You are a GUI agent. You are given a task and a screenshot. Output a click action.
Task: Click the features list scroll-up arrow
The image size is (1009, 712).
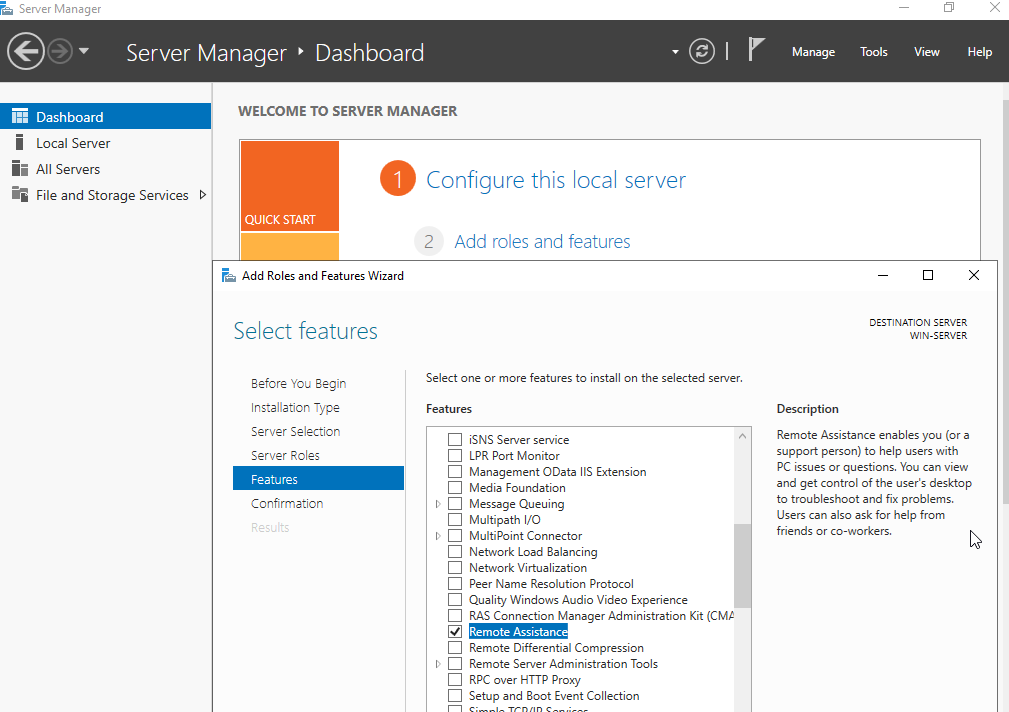point(742,436)
